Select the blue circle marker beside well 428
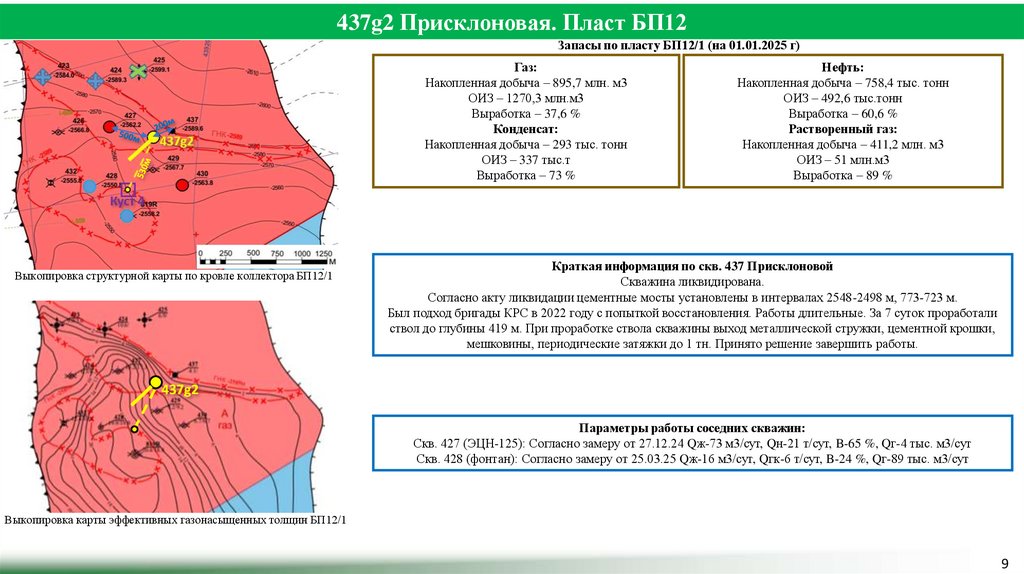The image size is (1024, 574). click(89, 187)
